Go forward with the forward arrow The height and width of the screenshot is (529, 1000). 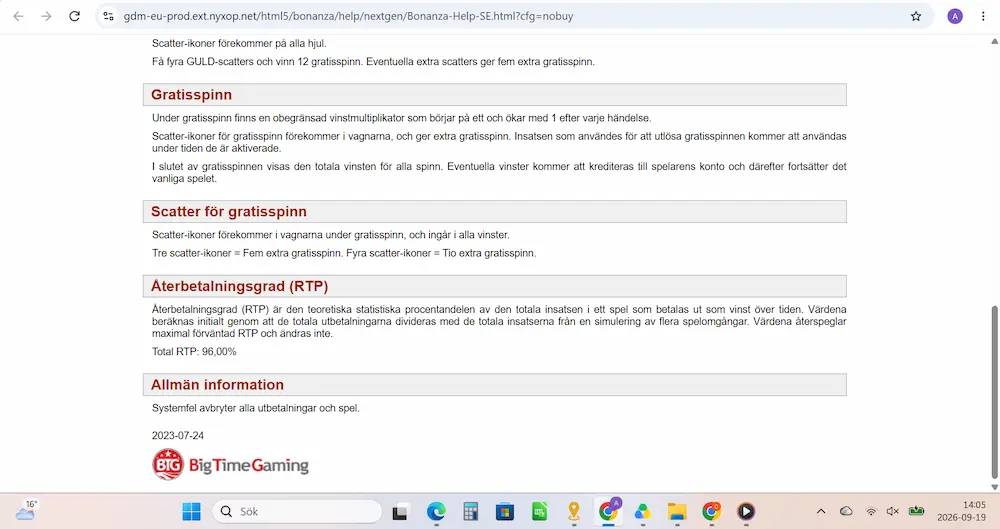[x=47, y=16]
